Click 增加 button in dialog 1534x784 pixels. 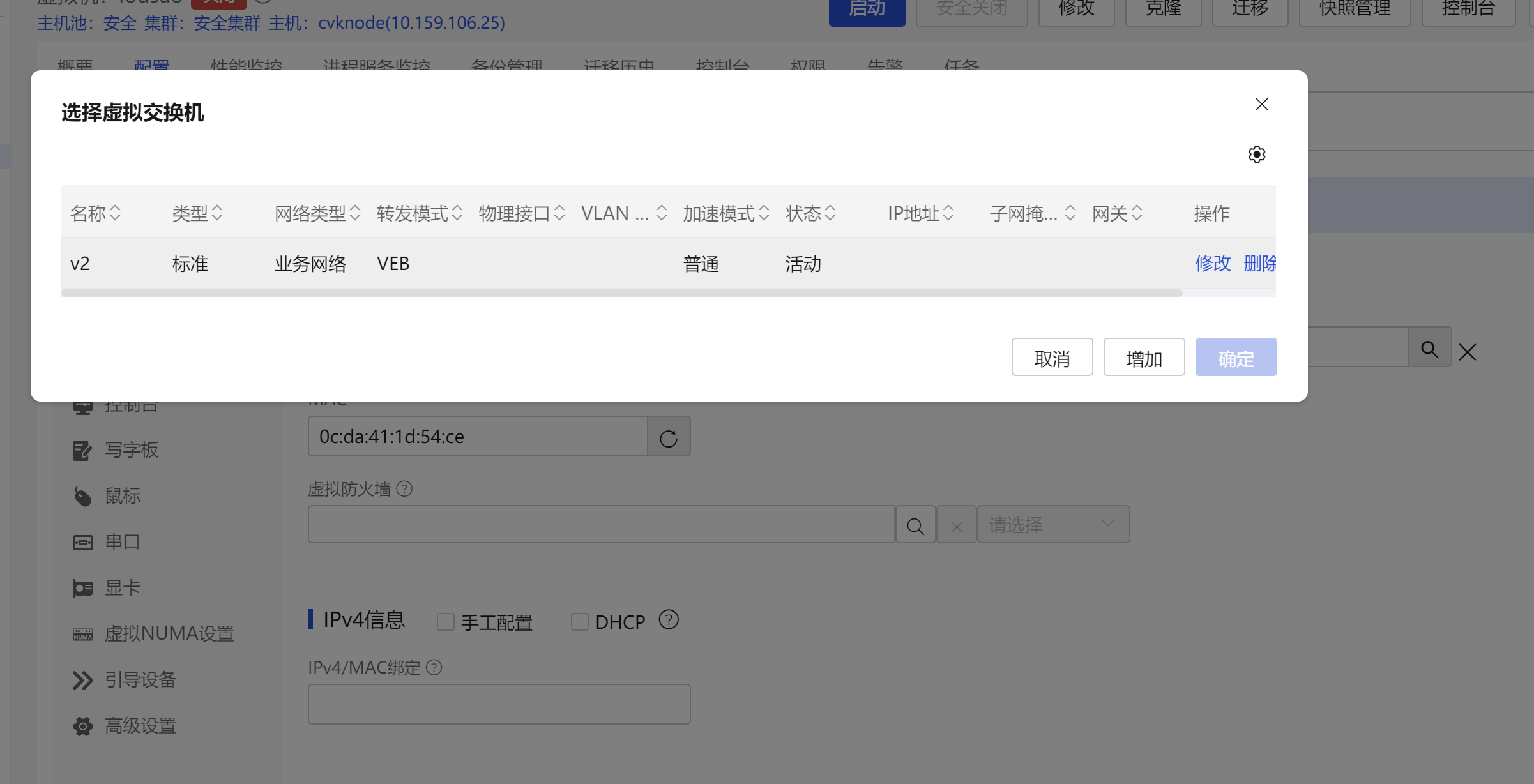(x=1143, y=358)
